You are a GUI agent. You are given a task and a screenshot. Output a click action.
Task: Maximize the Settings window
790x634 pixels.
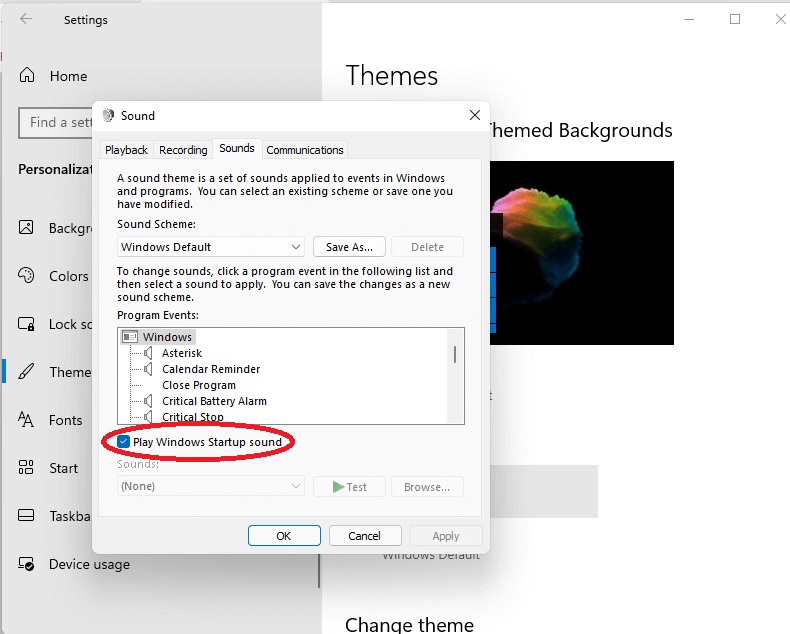point(735,19)
